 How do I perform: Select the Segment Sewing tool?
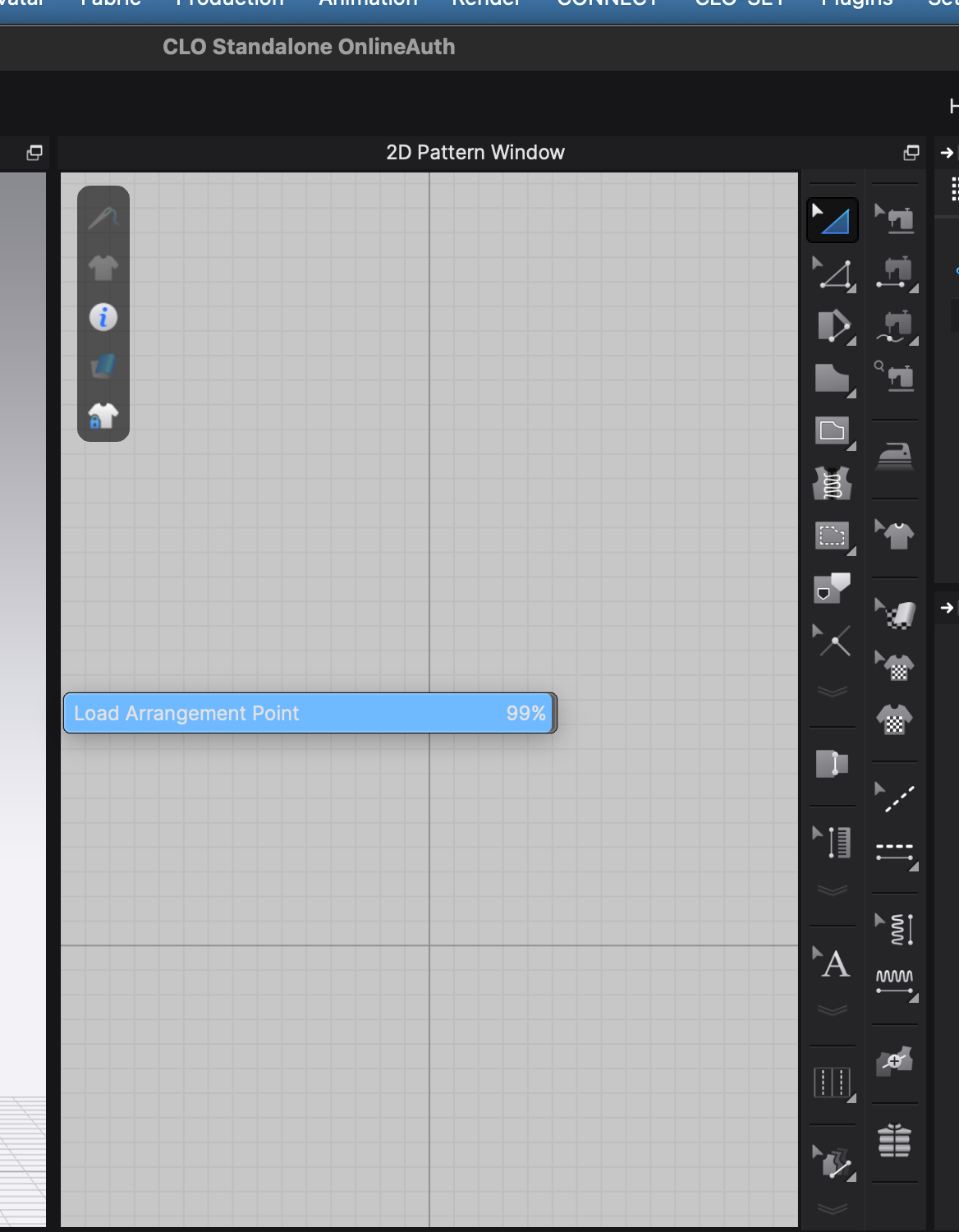[x=895, y=274]
